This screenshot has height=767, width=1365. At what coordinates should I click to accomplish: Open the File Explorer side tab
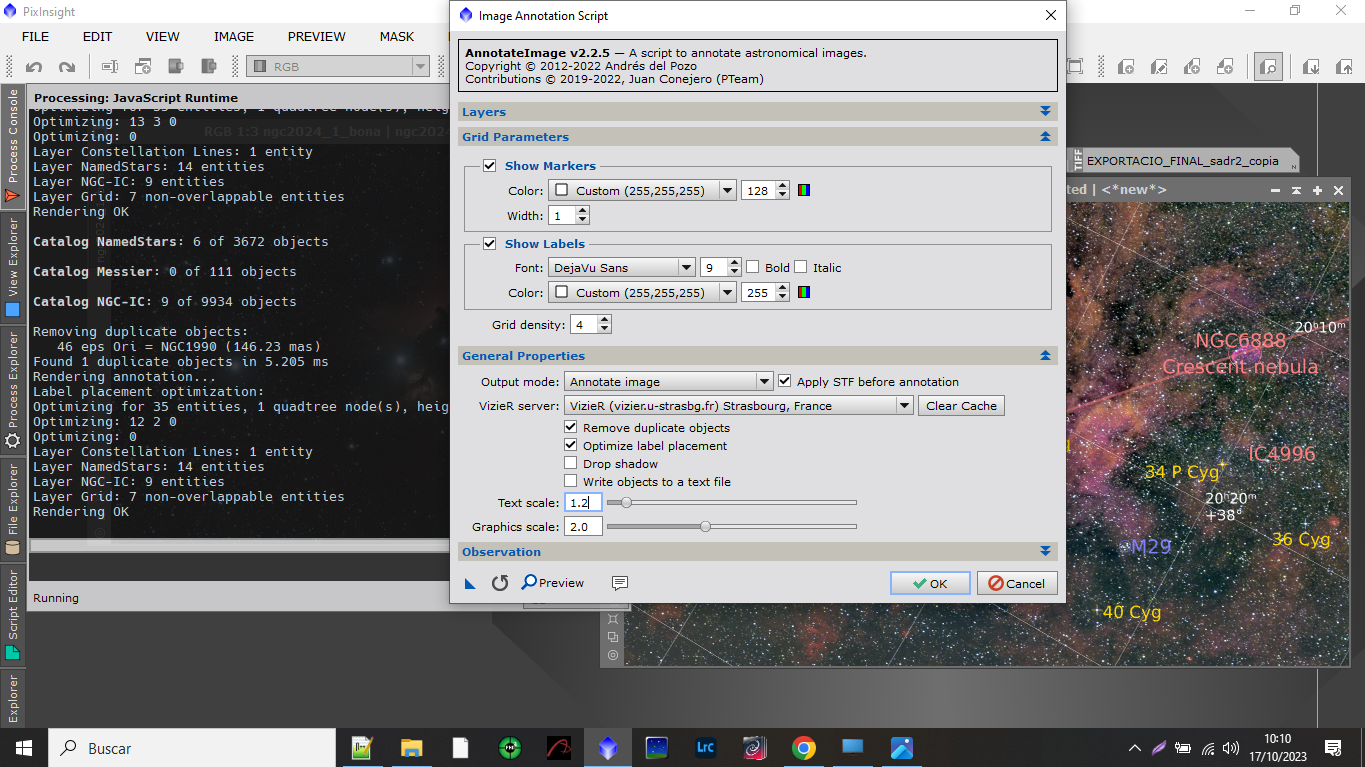(13, 509)
